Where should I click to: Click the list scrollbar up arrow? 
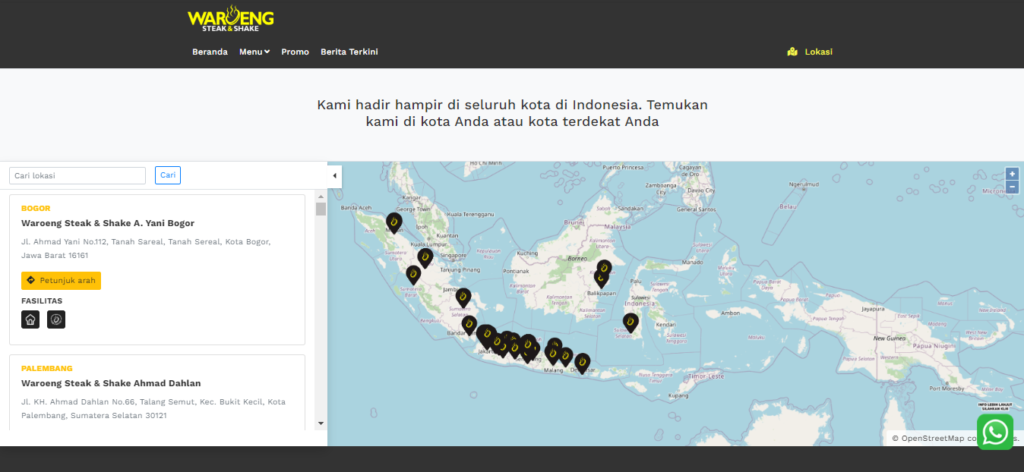coord(321,197)
